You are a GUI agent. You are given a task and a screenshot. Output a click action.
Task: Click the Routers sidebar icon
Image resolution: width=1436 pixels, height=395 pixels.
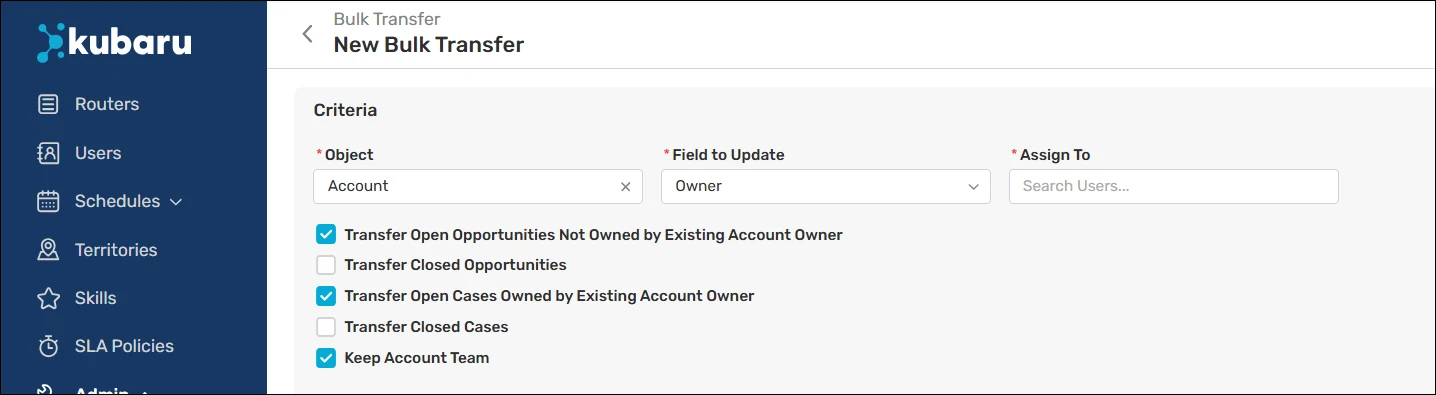(x=48, y=104)
